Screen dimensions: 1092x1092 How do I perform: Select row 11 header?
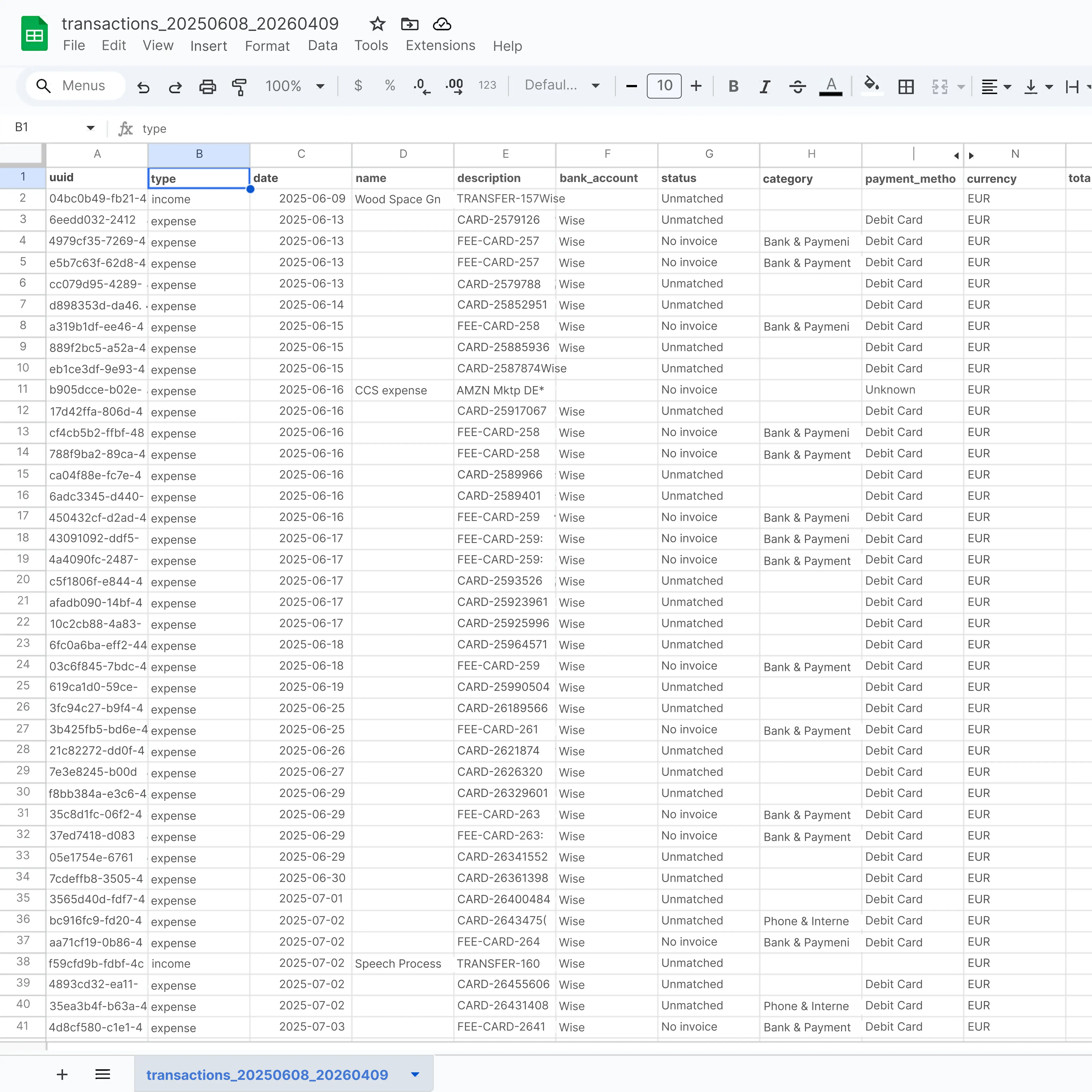click(23, 389)
